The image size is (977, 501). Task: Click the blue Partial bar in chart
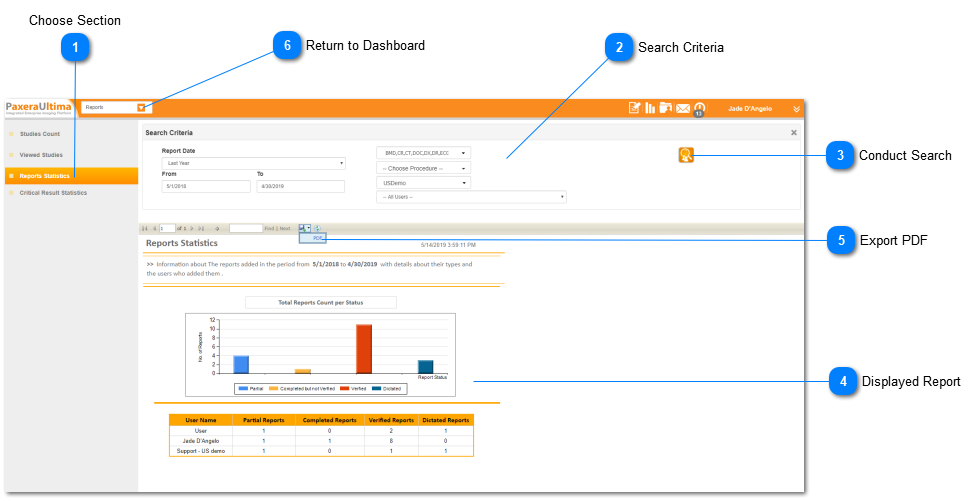[241, 365]
